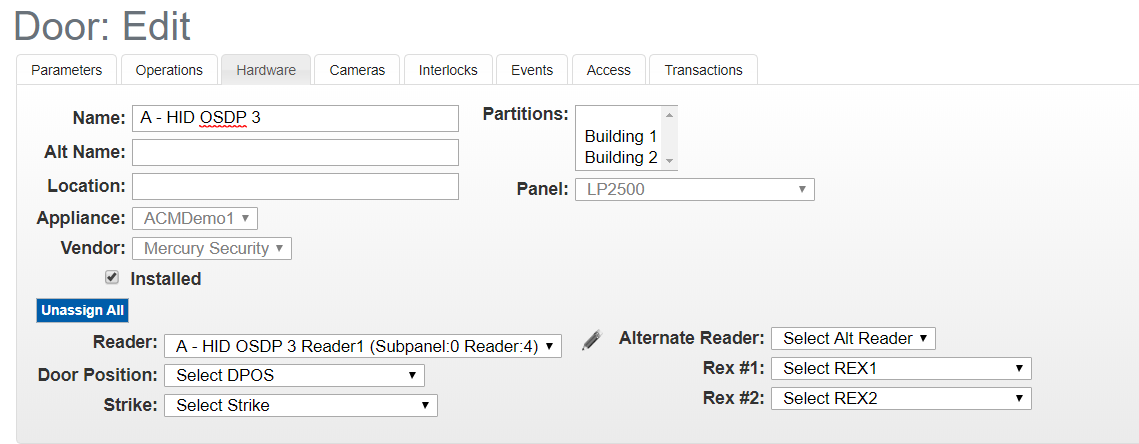This screenshot has height=444, width=1139.
Task: Go to the Cameras tab
Action: [357, 70]
